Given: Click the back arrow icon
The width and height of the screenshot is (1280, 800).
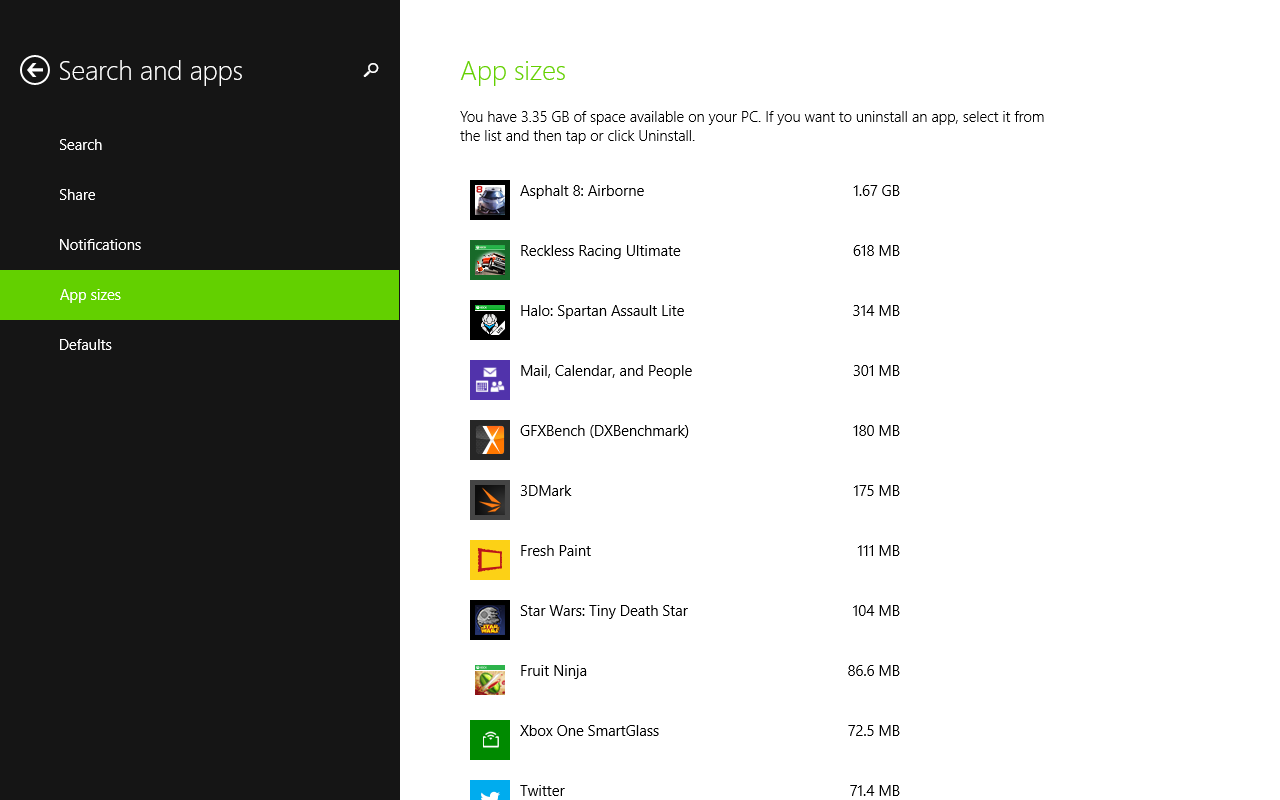Looking at the screenshot, I should pos(35,70).
